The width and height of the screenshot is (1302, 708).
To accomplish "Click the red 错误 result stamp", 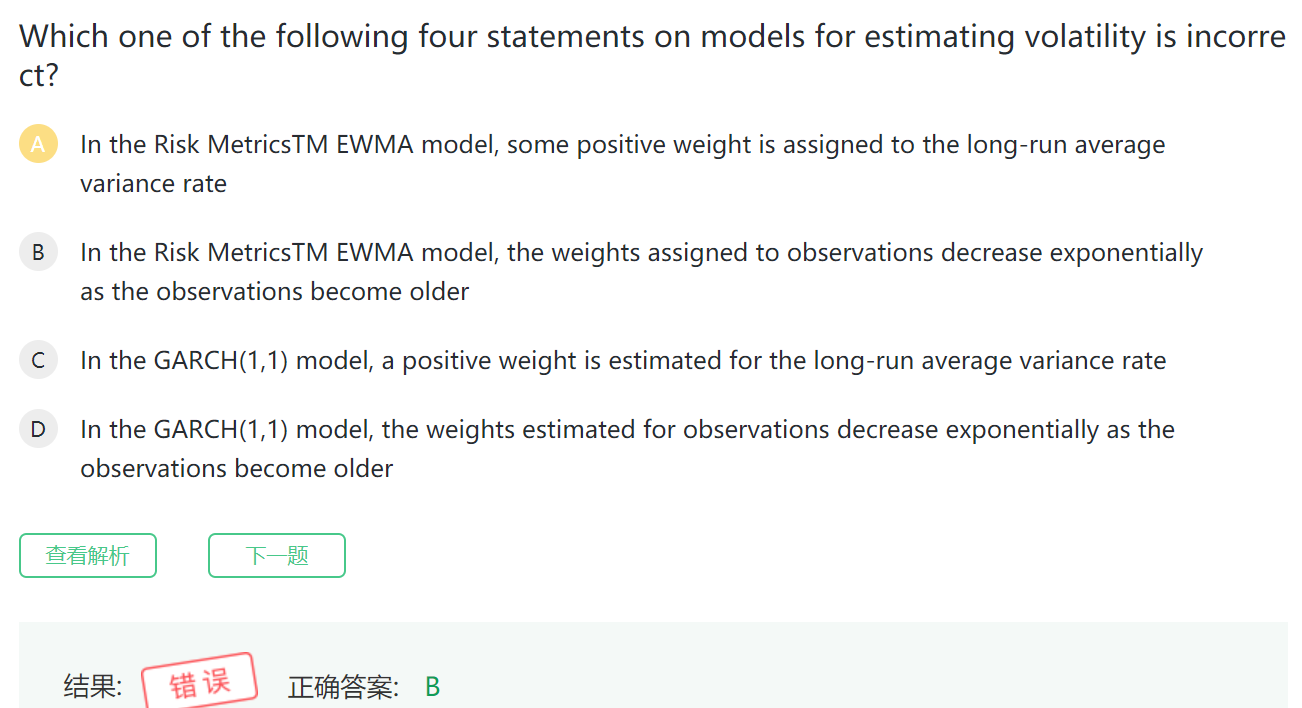I will (200, 684).
